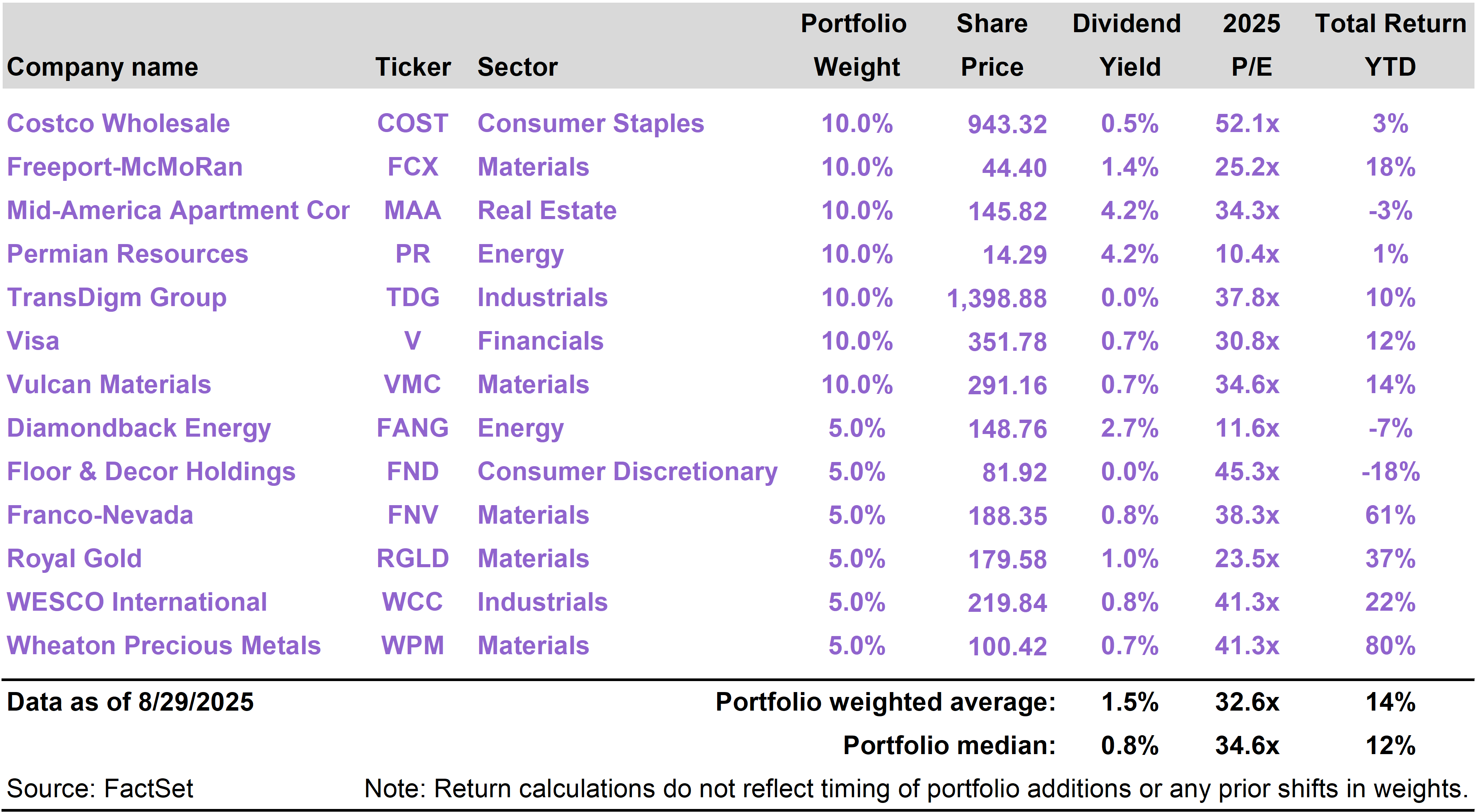Click TransDigm Group share price 1,398.88
Viewport: 1476px width, 812px height.
tap(996, 299)
